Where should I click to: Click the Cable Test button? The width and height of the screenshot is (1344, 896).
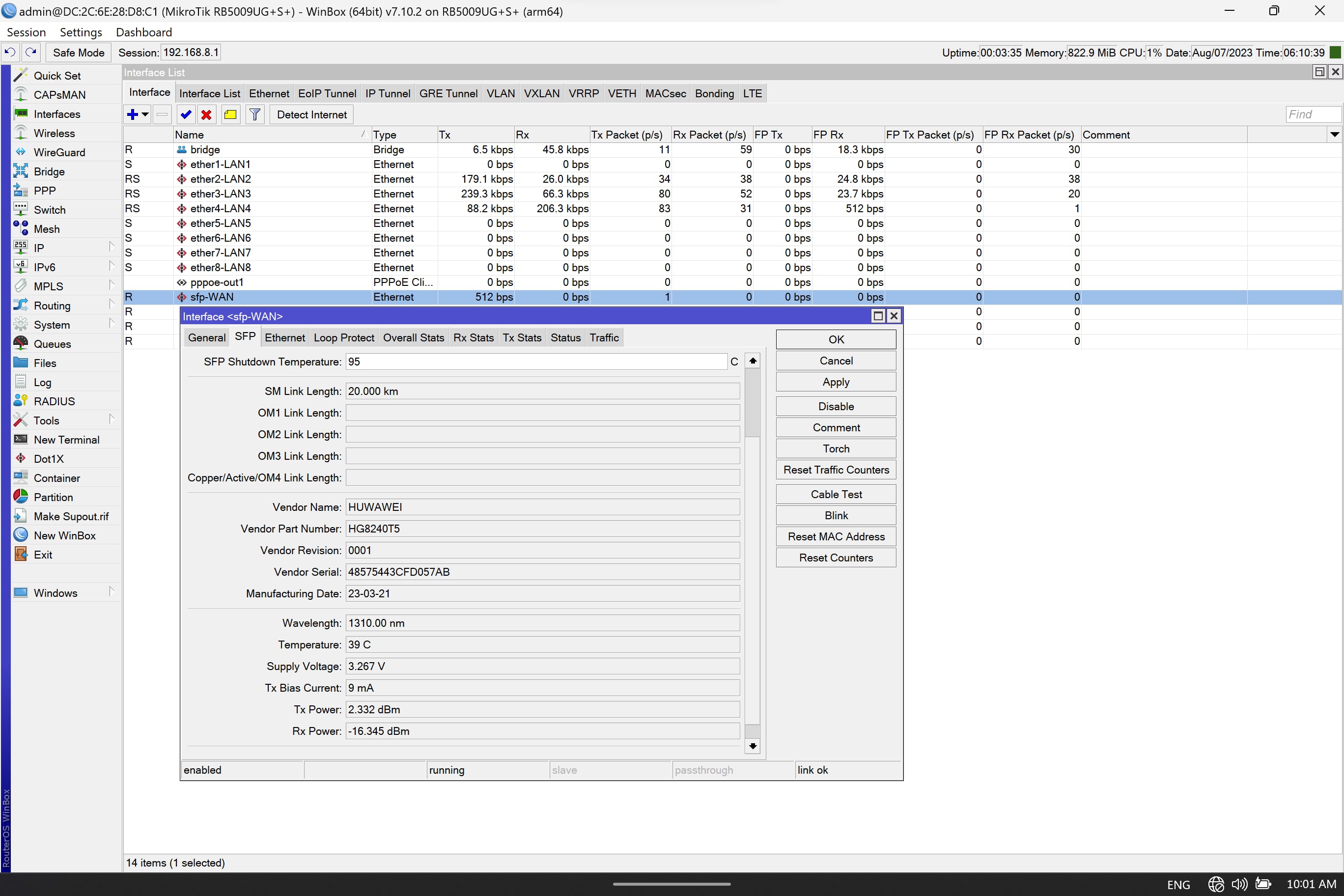tap(836, 494)
